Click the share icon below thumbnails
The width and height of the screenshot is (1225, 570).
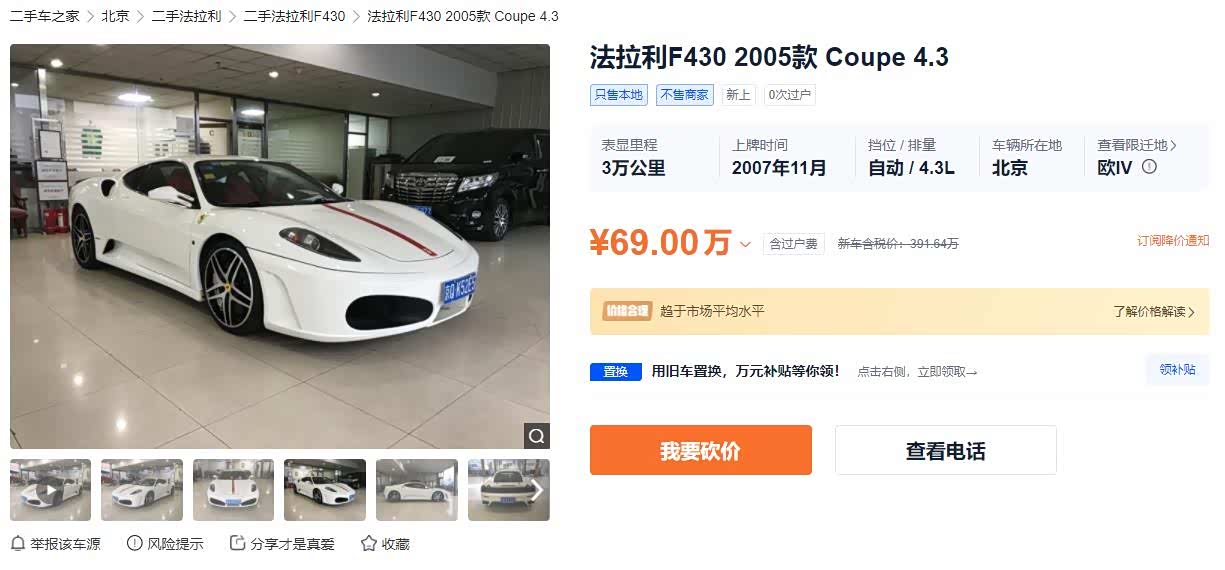[x=238, y=543]
